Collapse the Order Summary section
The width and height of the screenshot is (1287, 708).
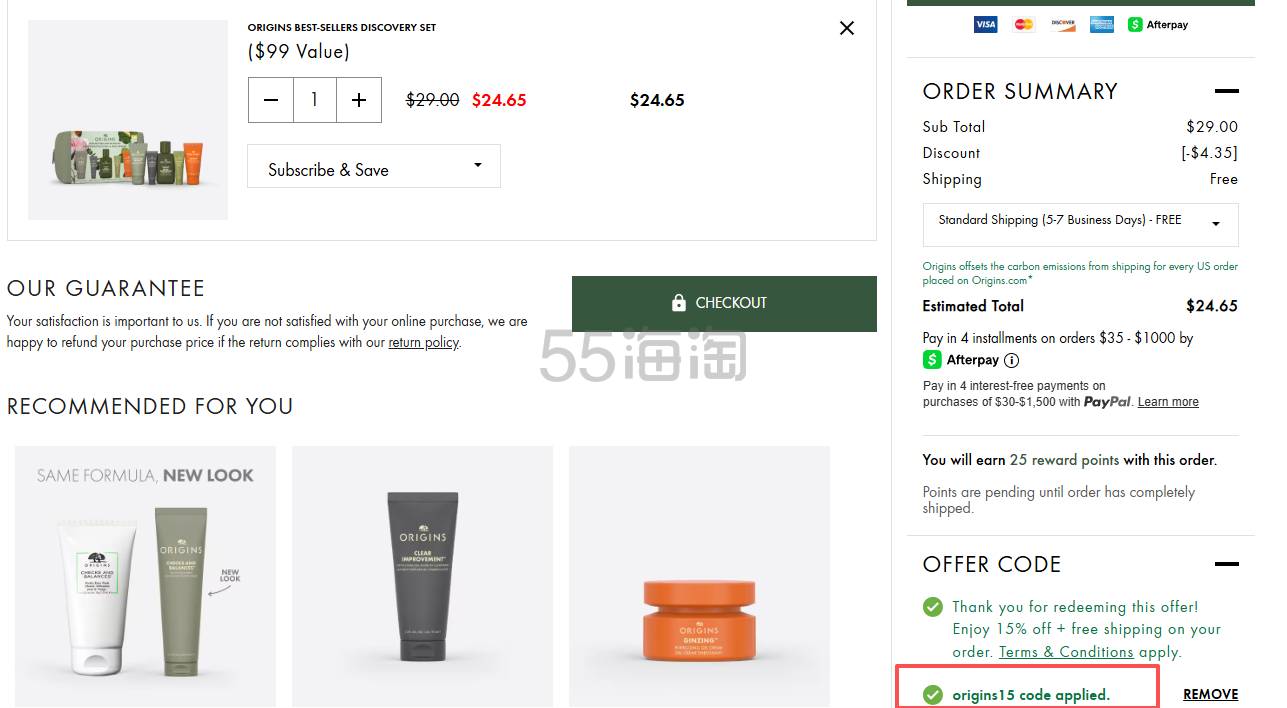click(x=1226, y=91)
